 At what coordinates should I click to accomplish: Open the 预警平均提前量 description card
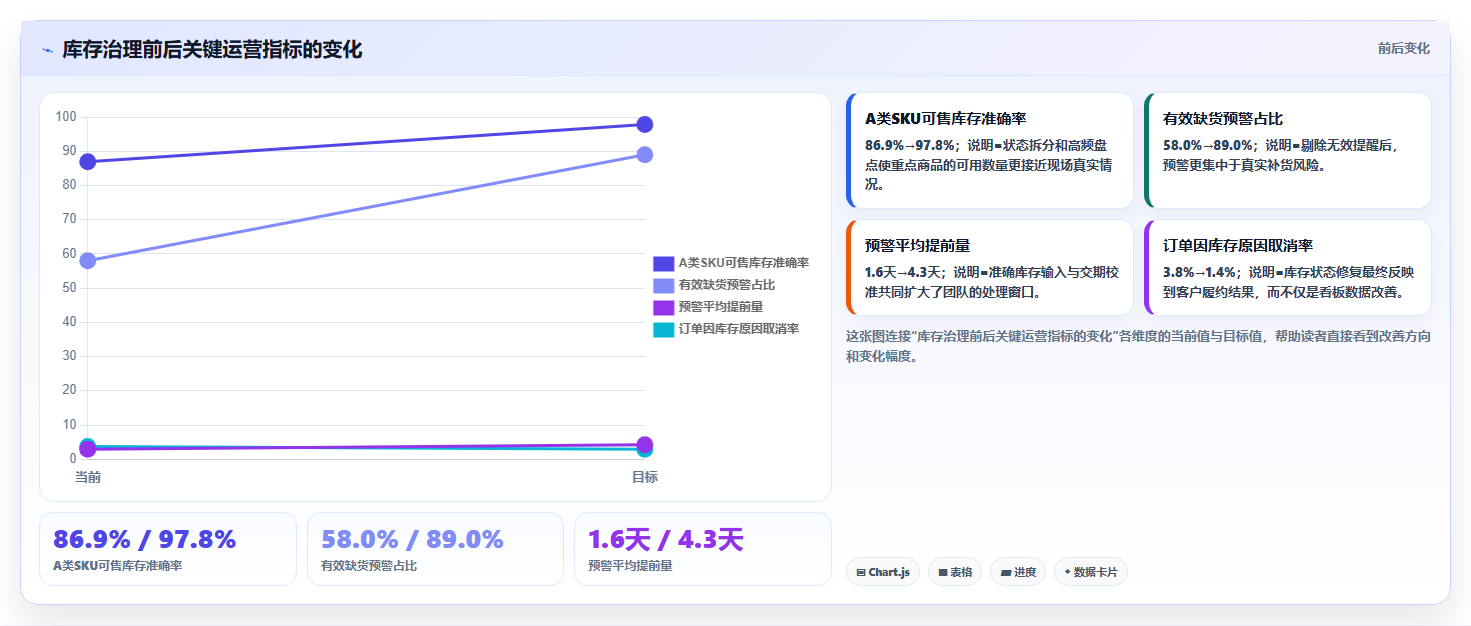[990, 268]
